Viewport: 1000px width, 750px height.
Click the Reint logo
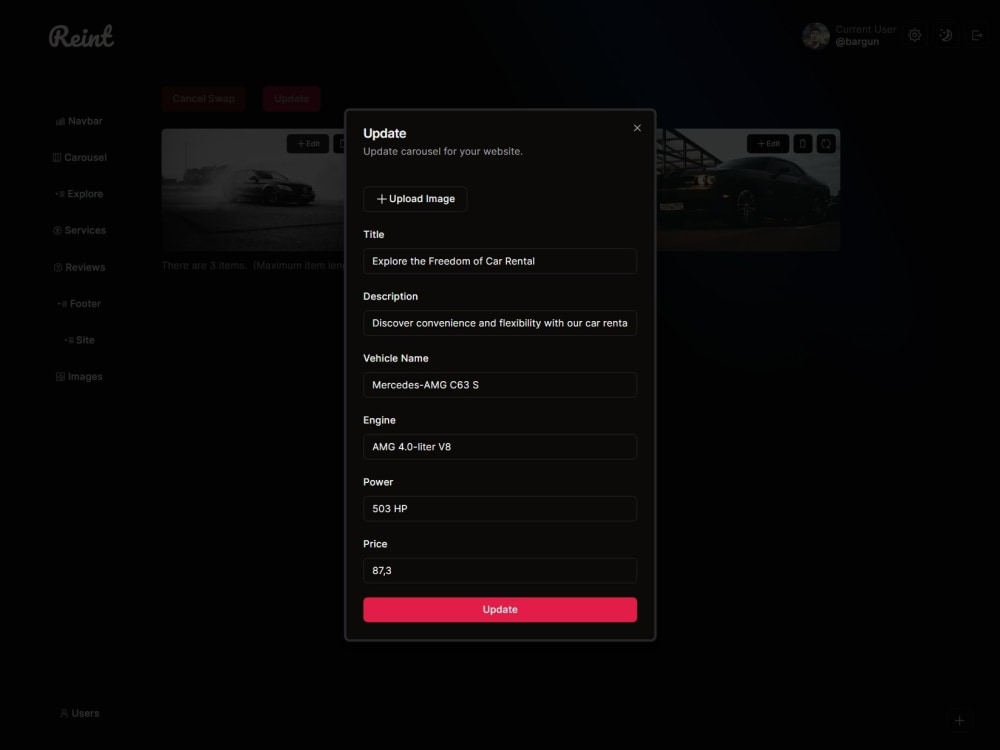[x=82, y=36]
